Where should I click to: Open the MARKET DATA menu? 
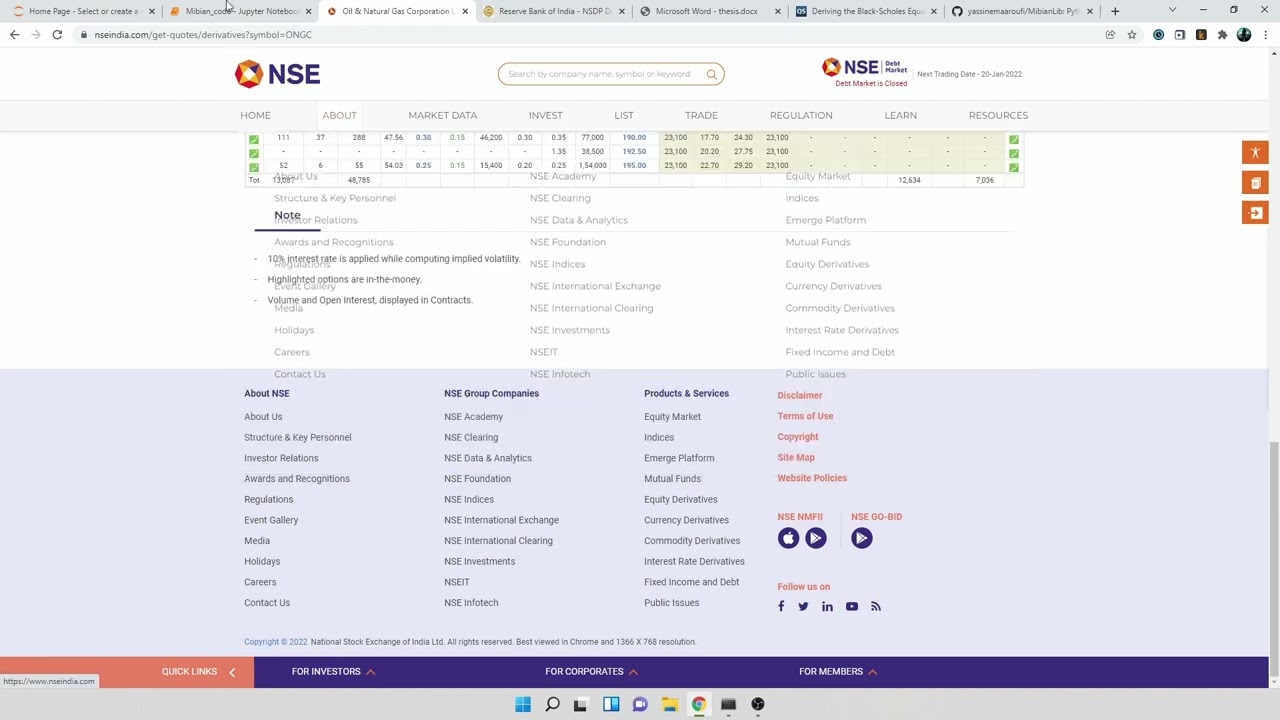point(442,115)
